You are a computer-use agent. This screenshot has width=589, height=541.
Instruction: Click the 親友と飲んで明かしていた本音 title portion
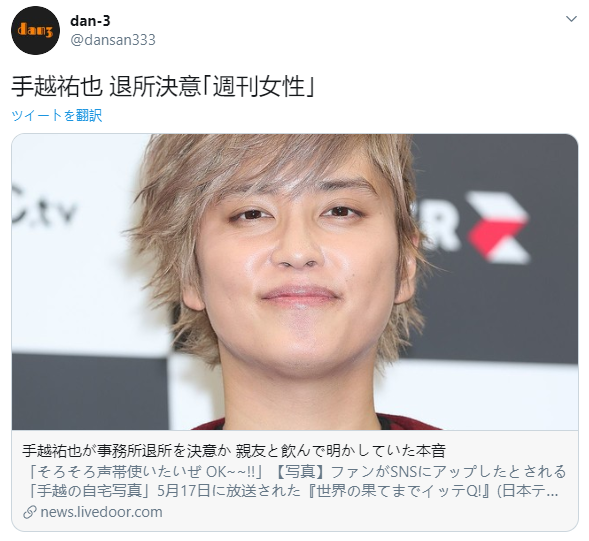(340, 450)
